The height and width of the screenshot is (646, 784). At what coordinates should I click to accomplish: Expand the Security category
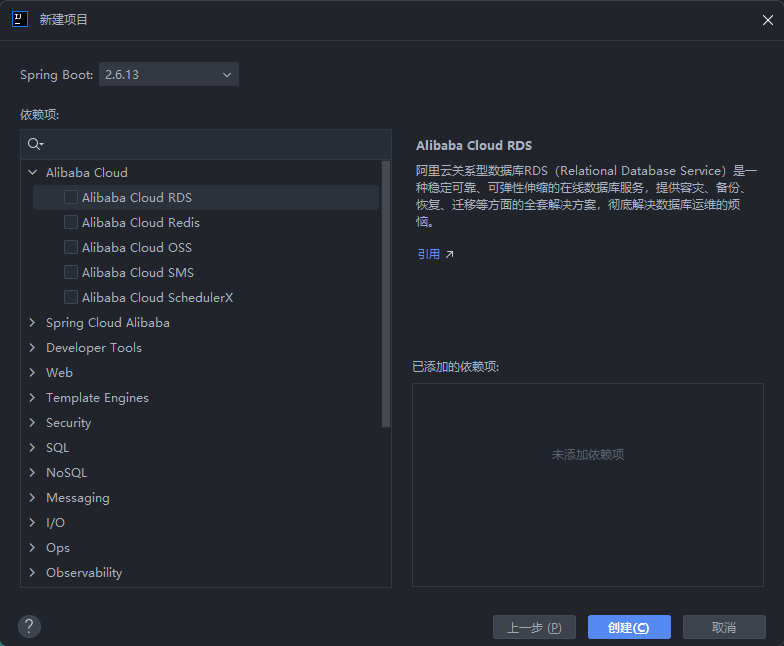[x=32, y=422]
